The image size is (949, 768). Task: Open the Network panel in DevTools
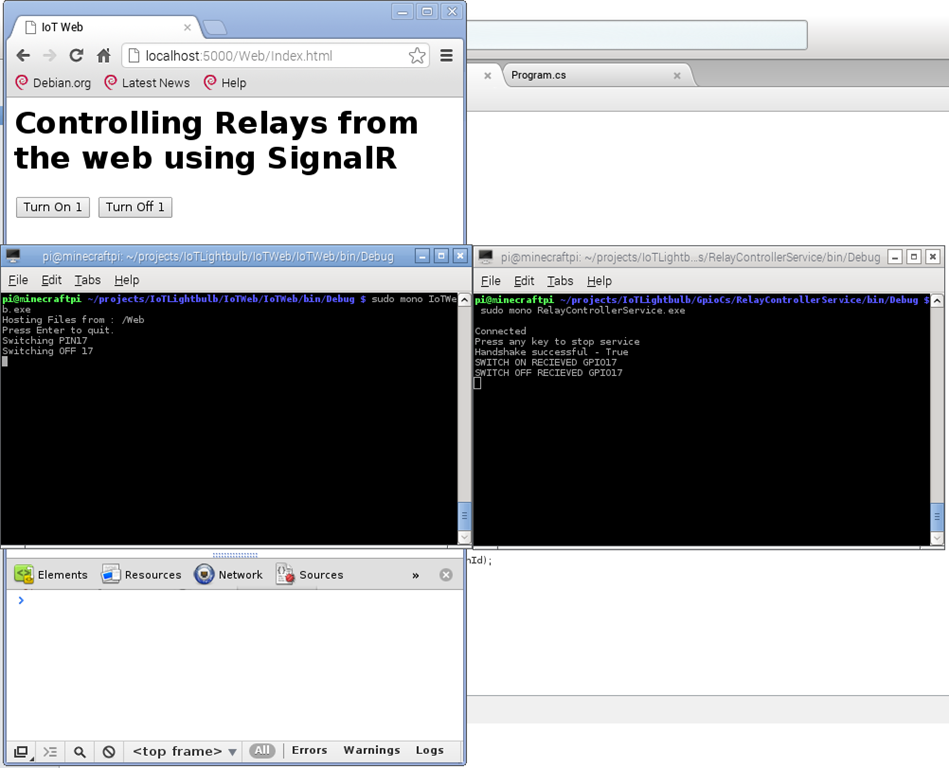coord(229,575)
